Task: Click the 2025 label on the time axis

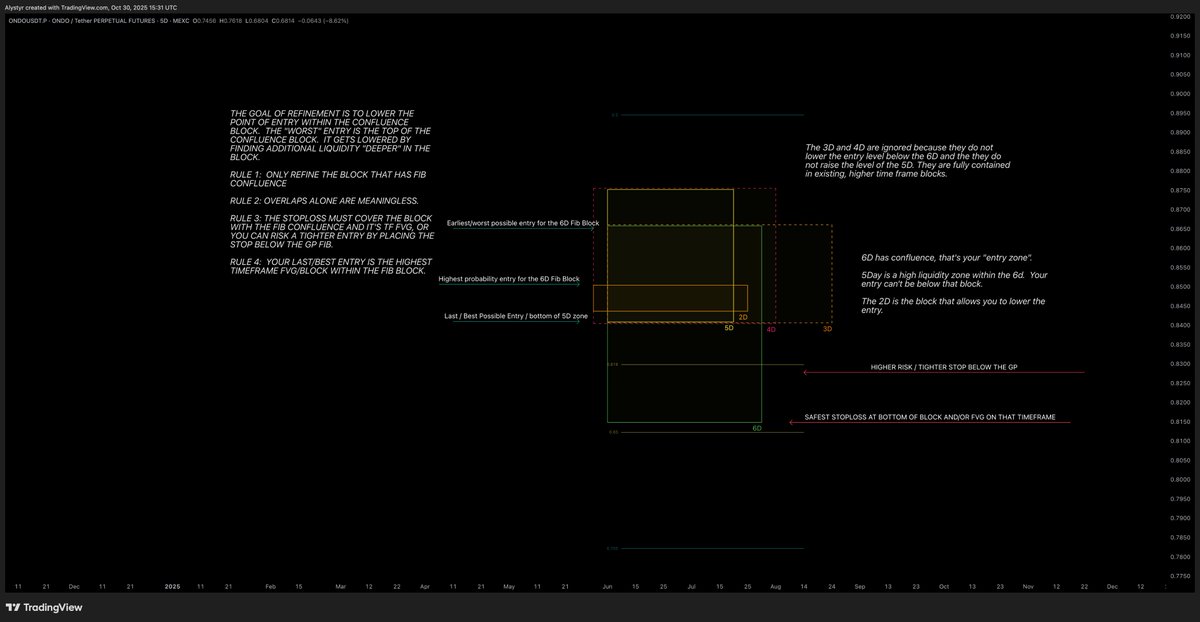Action: click(173, 586)
